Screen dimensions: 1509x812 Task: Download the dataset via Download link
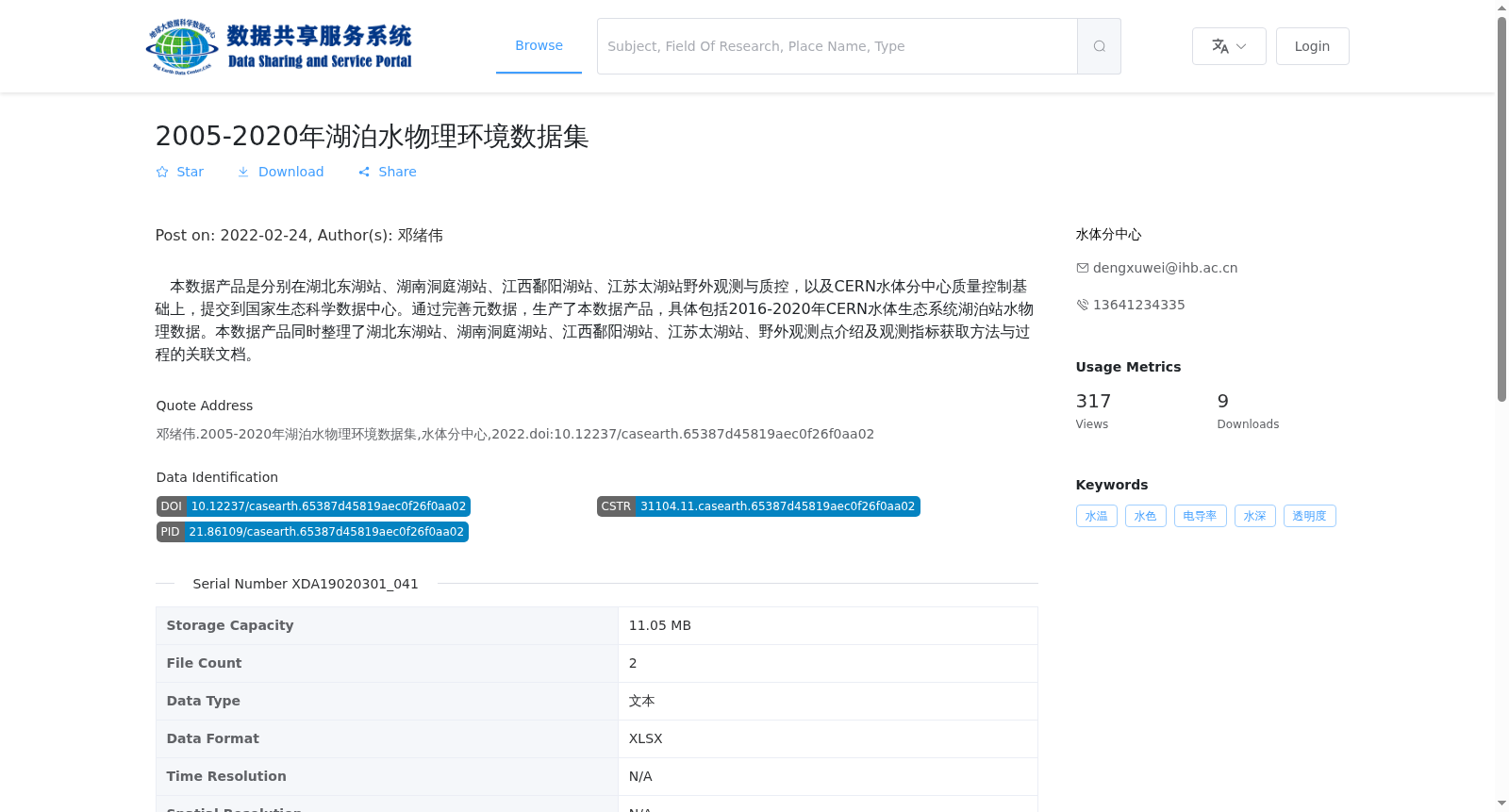pos(280,172)
